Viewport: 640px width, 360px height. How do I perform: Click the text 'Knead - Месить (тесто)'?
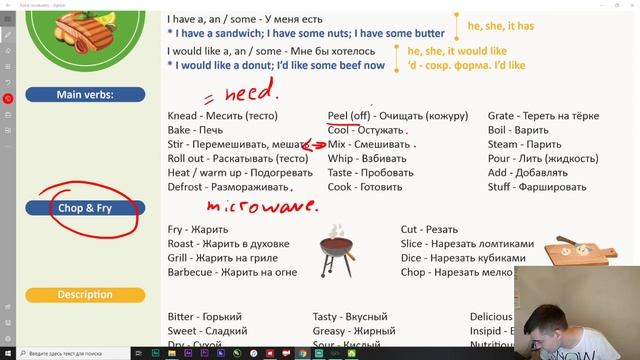(222, 116)
